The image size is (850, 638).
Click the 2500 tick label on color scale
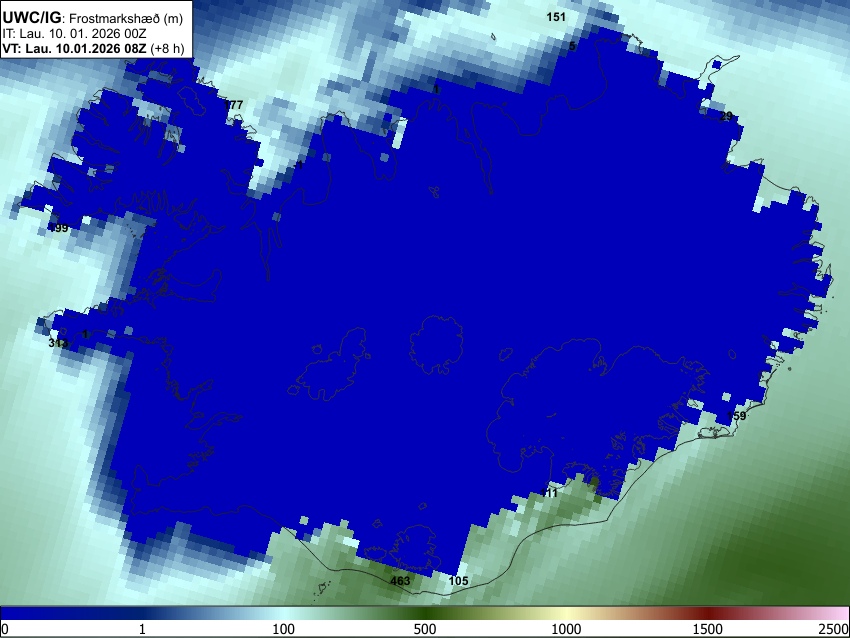tap(834, 629)
